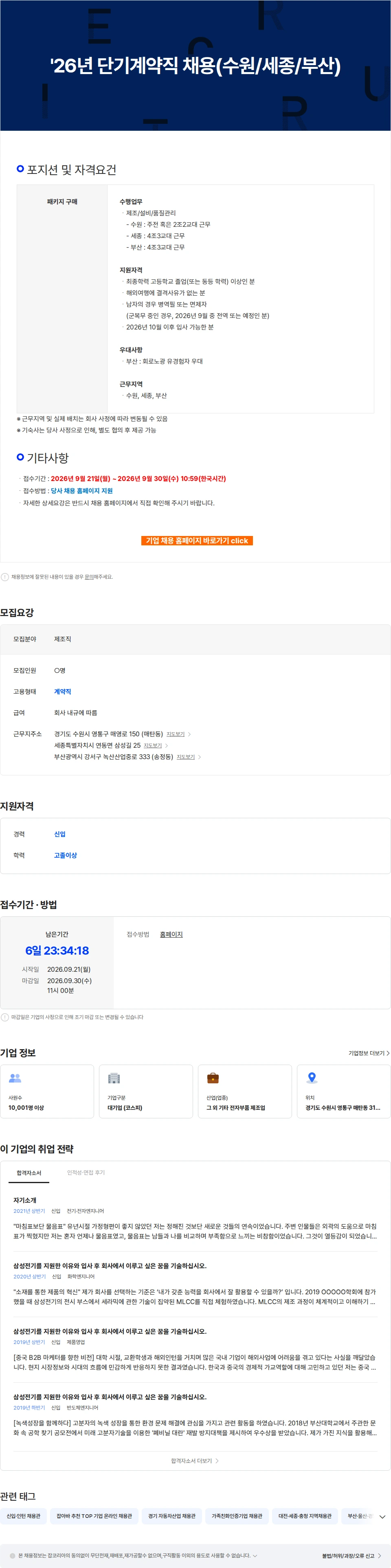The image size is (391, 1568).
Task: Switch to the 인적성·면접 후기 tab
Action: click(x=86, y=1173)
